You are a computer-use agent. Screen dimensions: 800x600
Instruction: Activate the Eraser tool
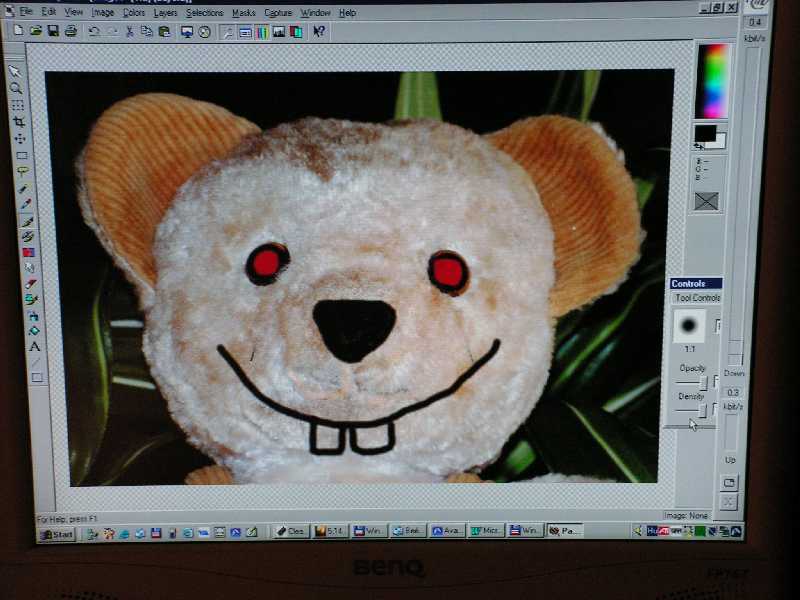(x=29, y=284)
